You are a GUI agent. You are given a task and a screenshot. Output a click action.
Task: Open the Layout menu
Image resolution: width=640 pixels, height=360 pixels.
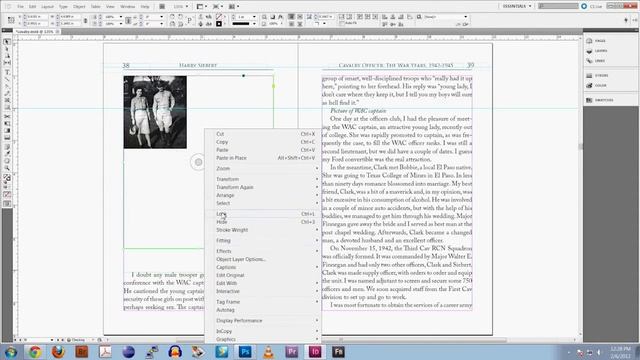[47, 7]
